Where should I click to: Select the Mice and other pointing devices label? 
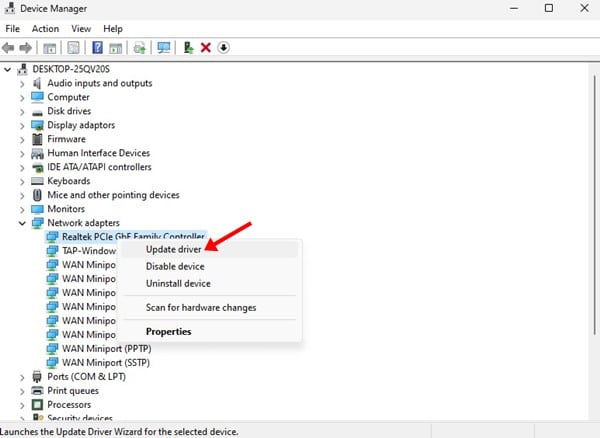click(113, 195)
